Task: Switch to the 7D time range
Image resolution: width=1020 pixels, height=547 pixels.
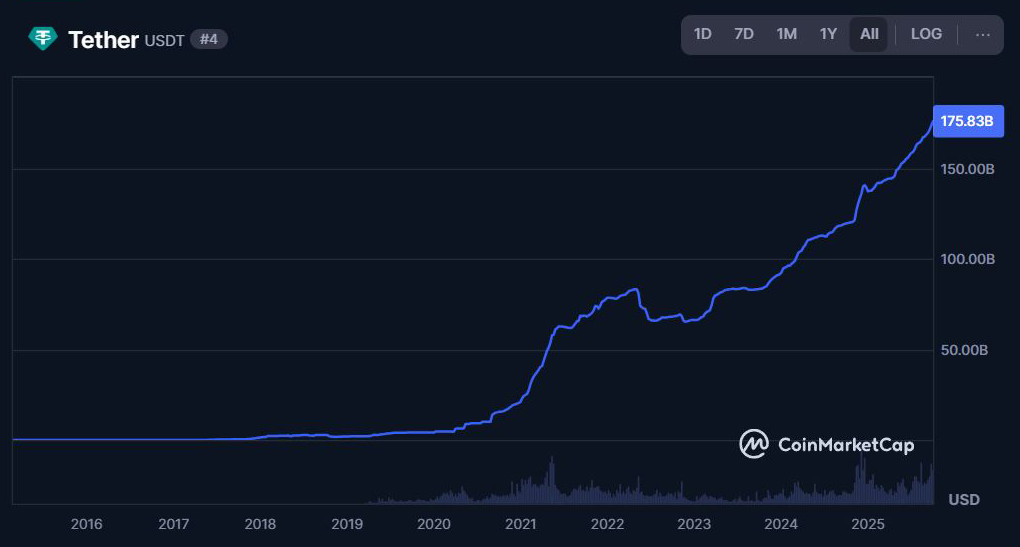Action: 744,34
